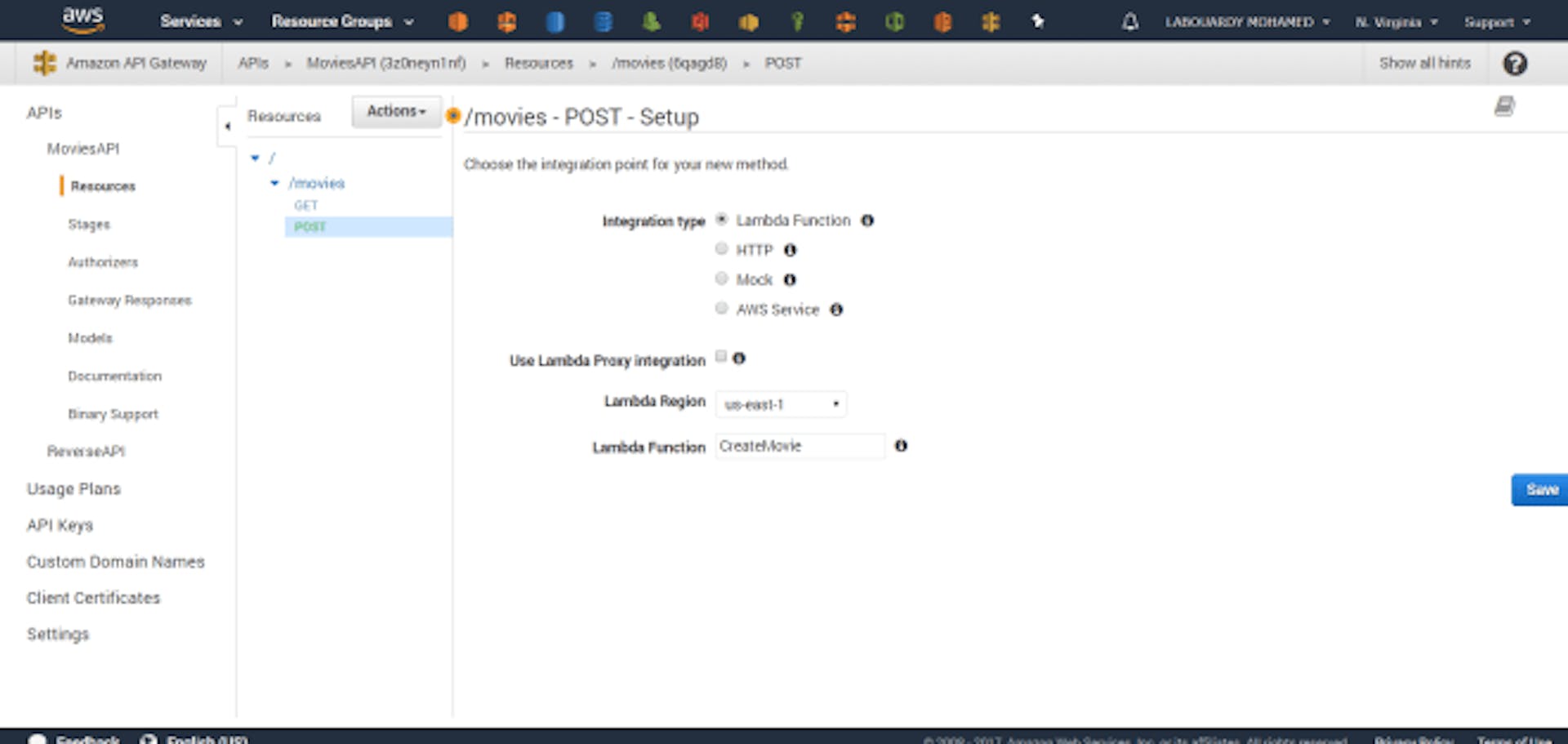
Task: Open Usage Plans in the sidebar
Action: (x=73, y=488)
